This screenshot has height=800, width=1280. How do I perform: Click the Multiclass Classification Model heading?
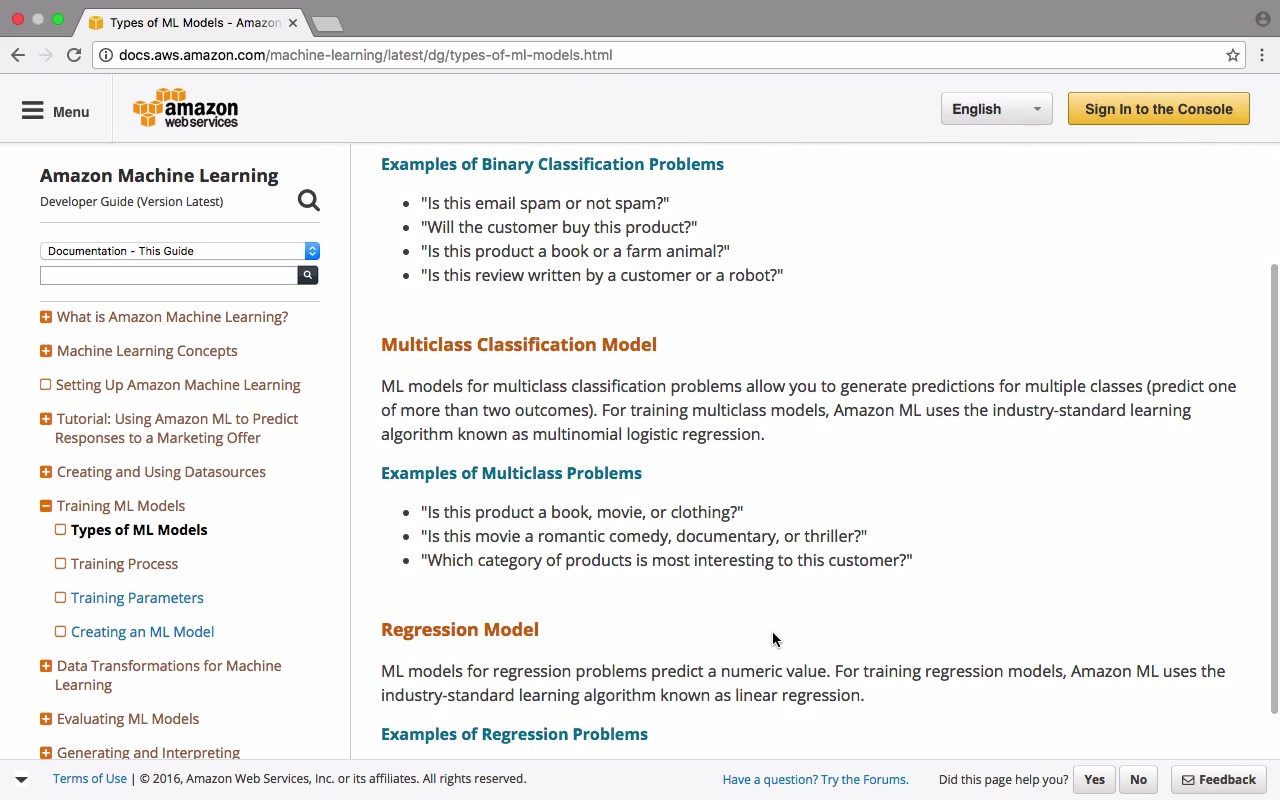[519, 345]
